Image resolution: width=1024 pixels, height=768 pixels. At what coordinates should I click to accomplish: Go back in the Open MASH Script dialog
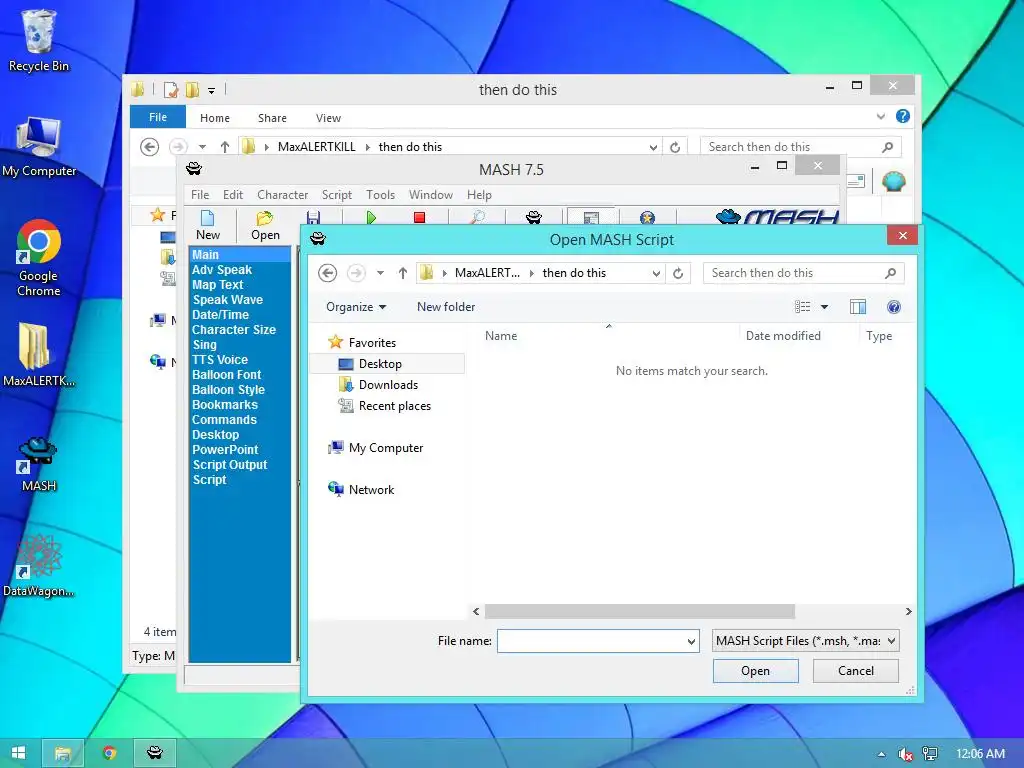tap(328, 273)
